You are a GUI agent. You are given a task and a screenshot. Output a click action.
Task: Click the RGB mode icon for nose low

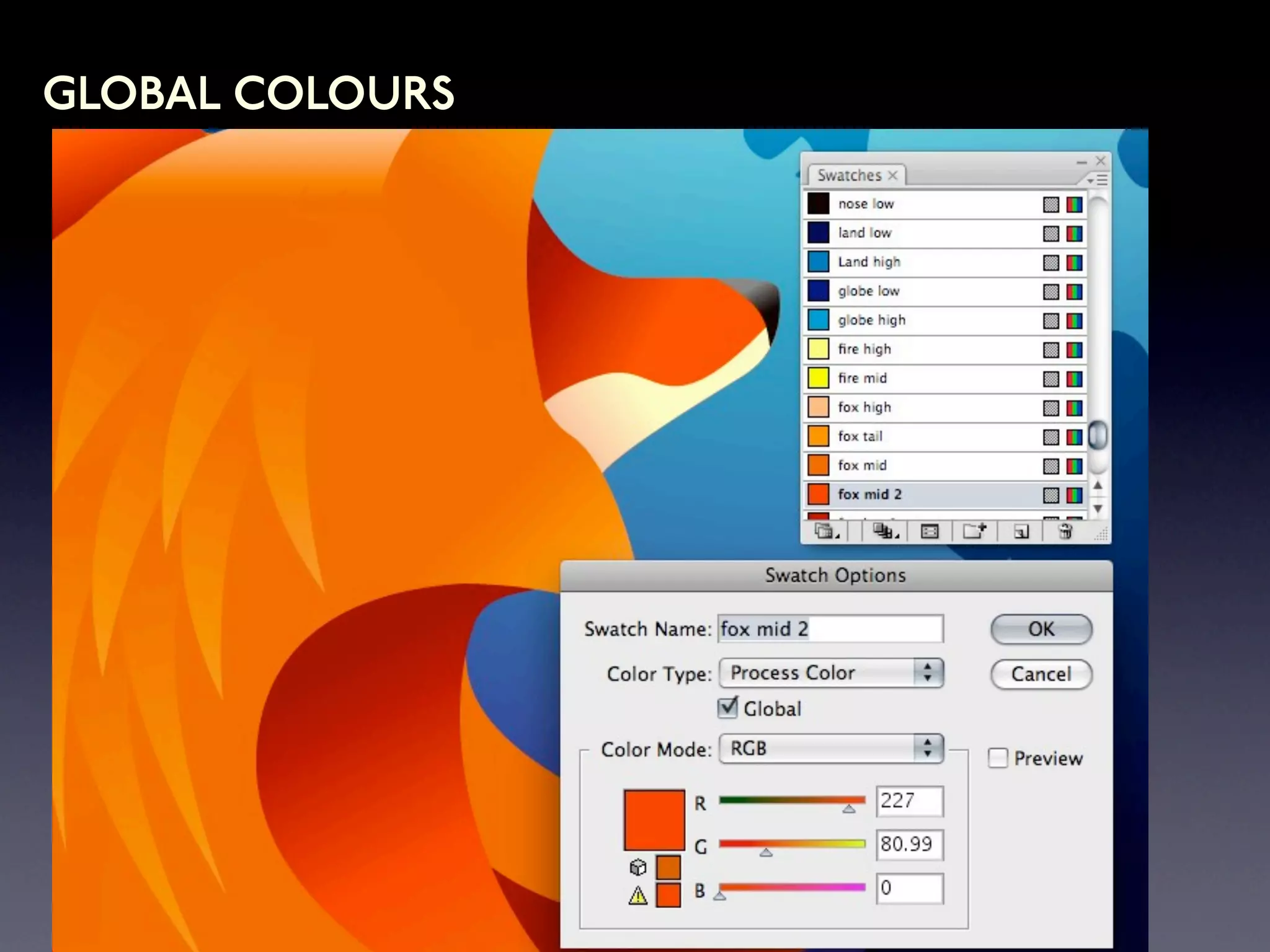1075,205
